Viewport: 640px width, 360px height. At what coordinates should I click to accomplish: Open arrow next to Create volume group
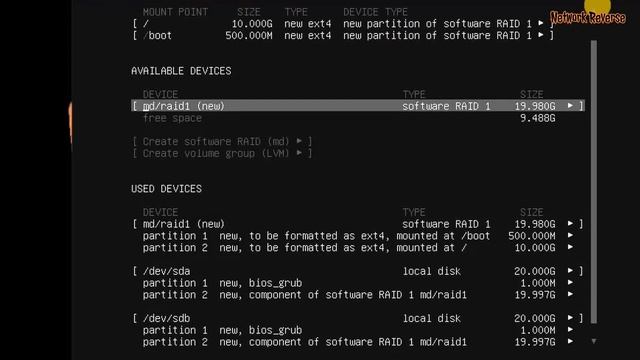click(x=299, y=153)
